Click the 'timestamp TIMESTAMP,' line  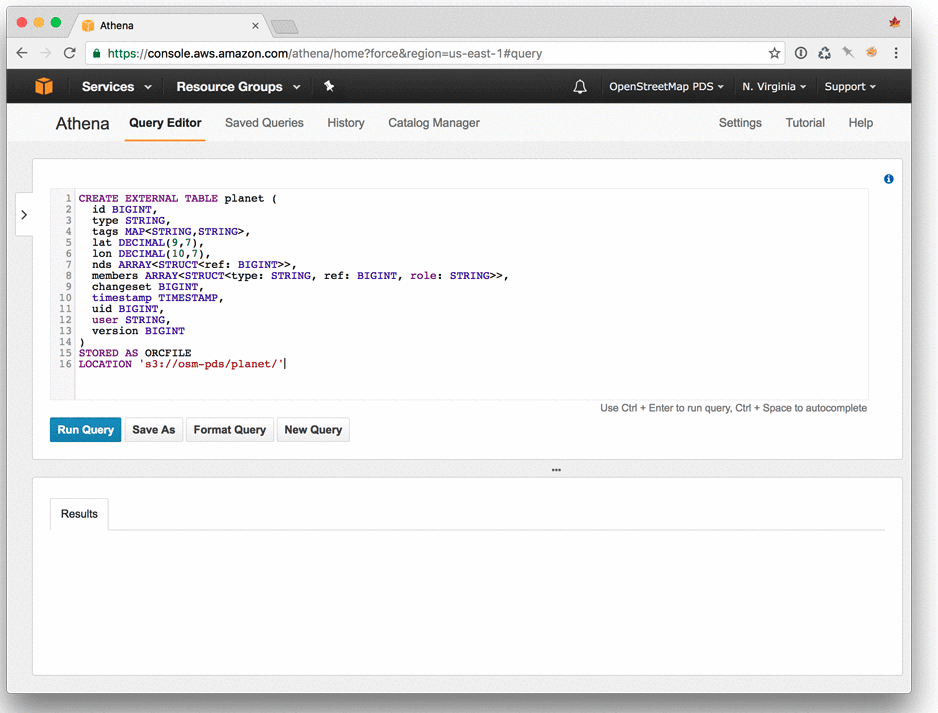click(157, 298)
